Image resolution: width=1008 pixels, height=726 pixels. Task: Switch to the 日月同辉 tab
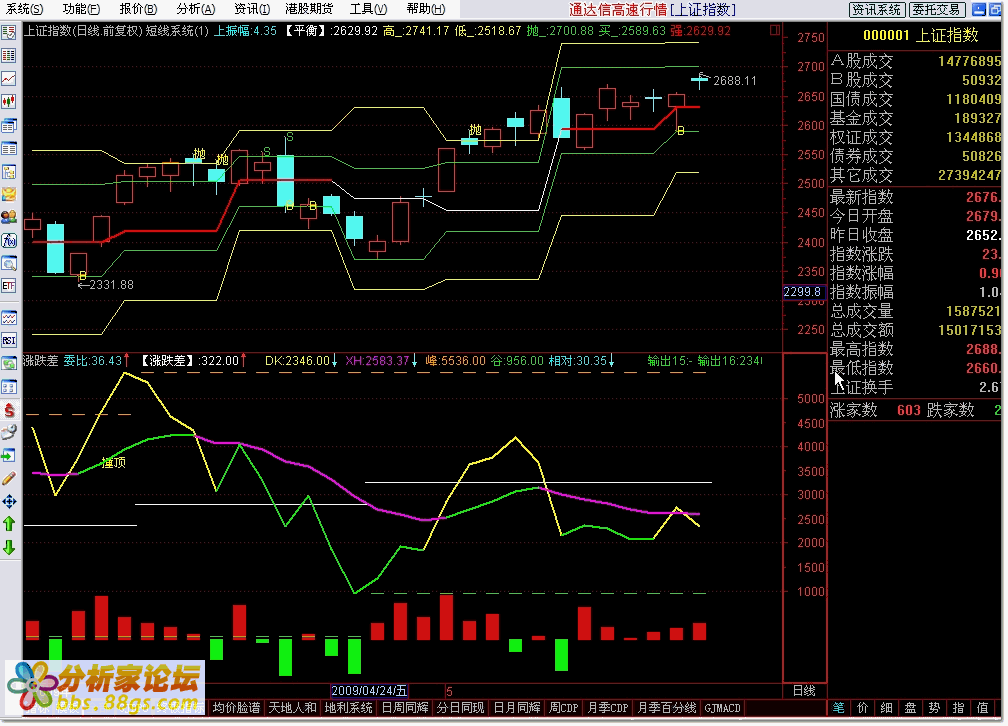[517, 708]
